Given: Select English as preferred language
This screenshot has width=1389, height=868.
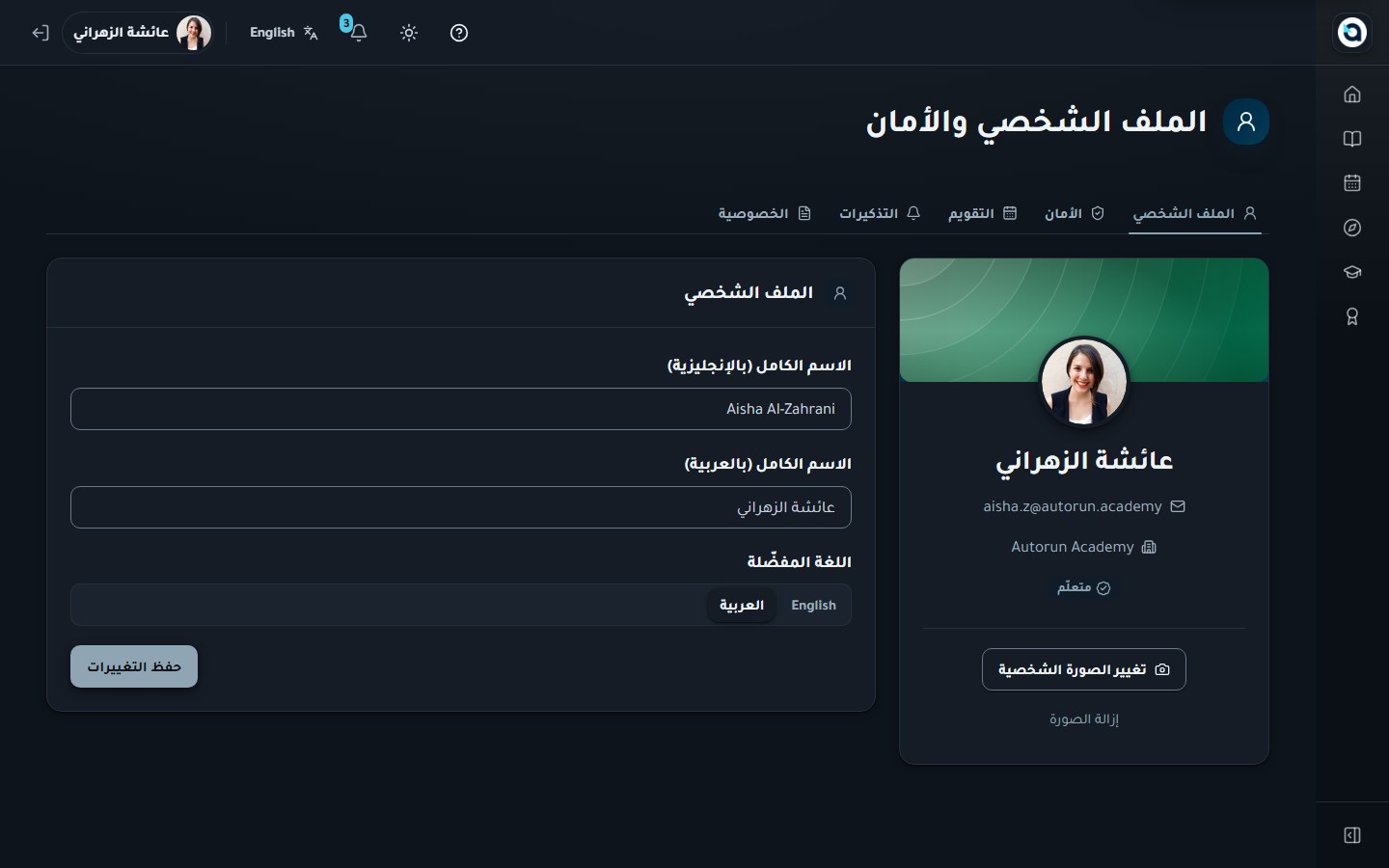Looking at the screenshot, I should click(x=813, y=606).
